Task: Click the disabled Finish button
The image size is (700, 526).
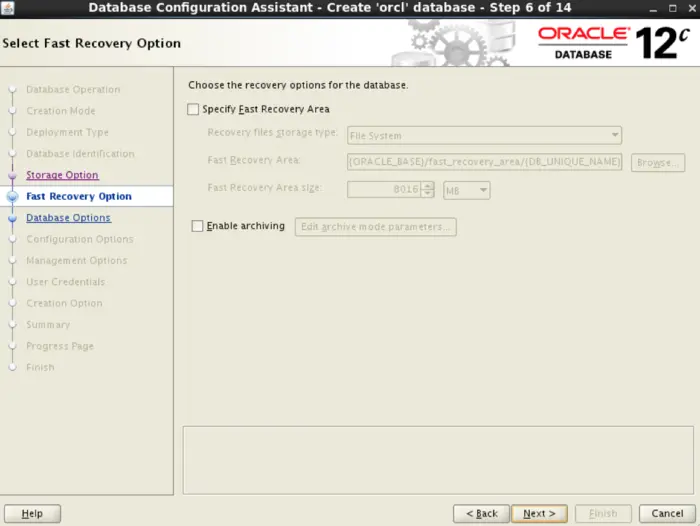Action: [603, 513]
